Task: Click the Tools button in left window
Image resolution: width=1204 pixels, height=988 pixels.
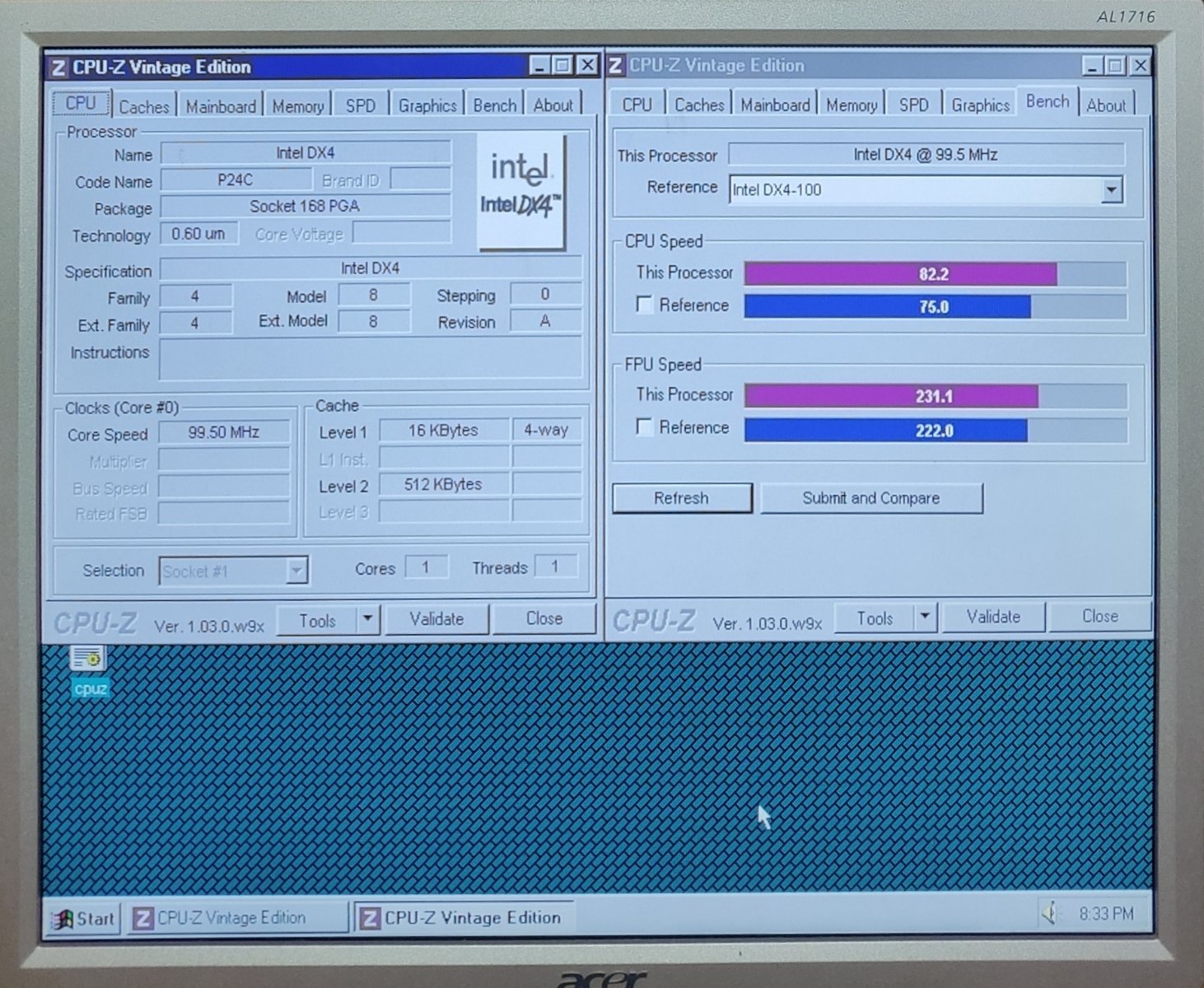Action: 317,620
